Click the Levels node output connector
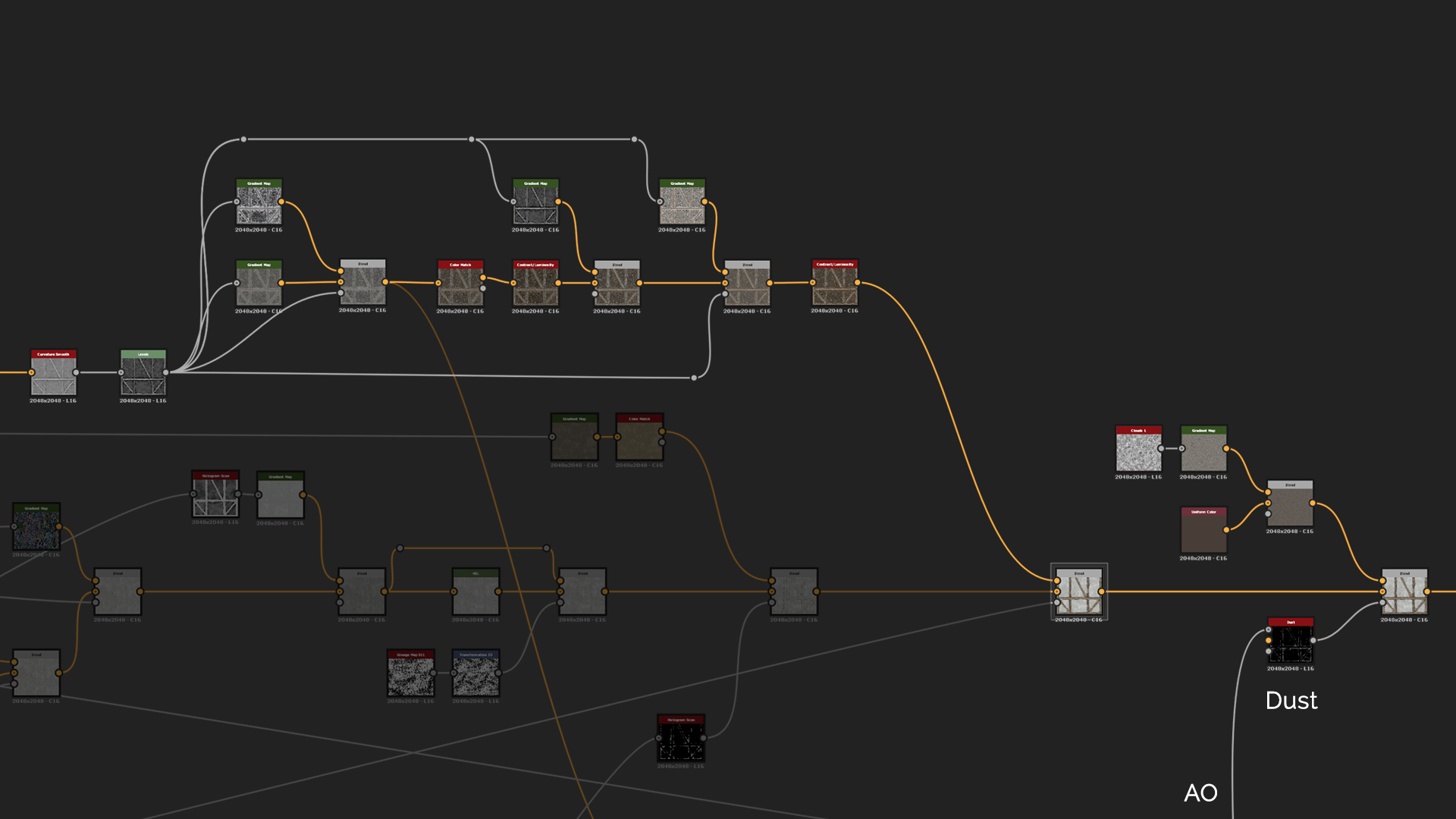Viewport: 1456px width, 819px height. 166,372
